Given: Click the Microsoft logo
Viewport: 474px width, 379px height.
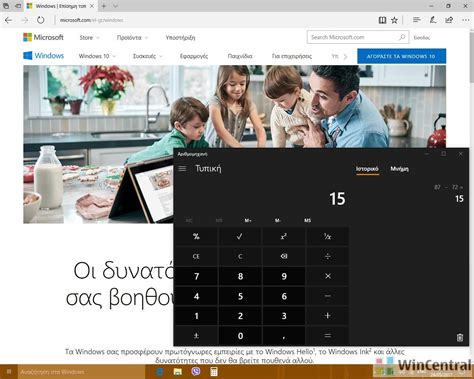Looking at the screenshot, I should (x=43, y=37).
